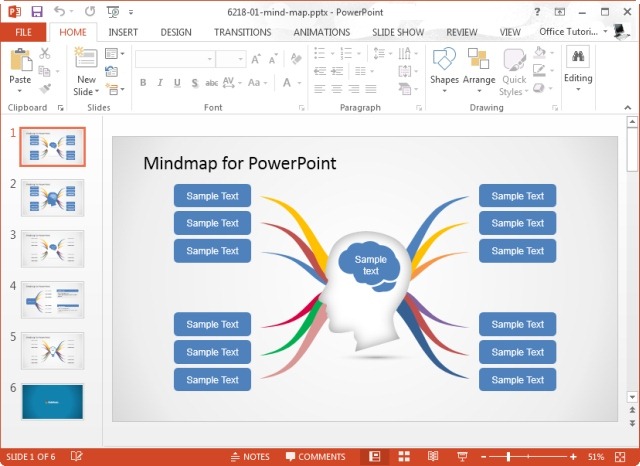Select 'Mindmap for PowerPoint' slide title
The height and width of the screenshot is (466, 640).
pos(240,163)
